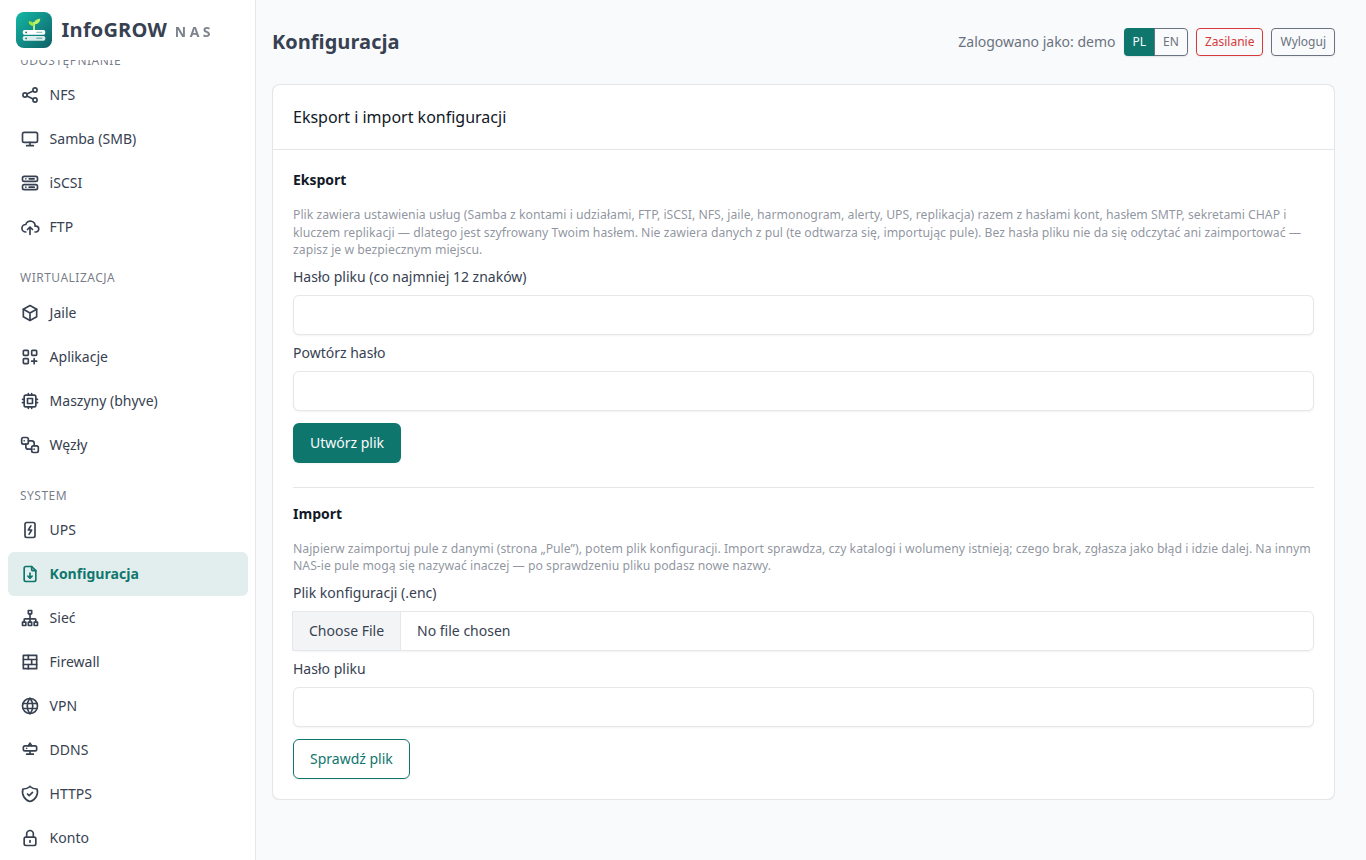The width and height of the screenshot is (1366, 860).
Task: Switch language to EN
Action: pyautogui.click(x=1171, y=42)
